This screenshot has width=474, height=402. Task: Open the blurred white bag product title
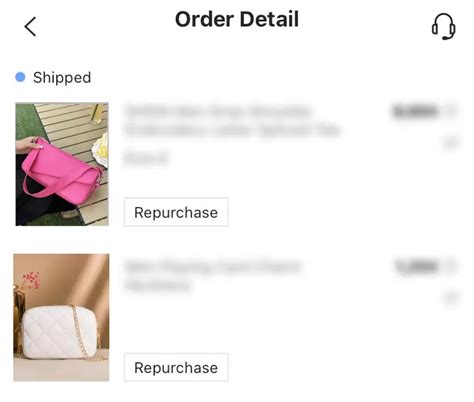point(213,276)
